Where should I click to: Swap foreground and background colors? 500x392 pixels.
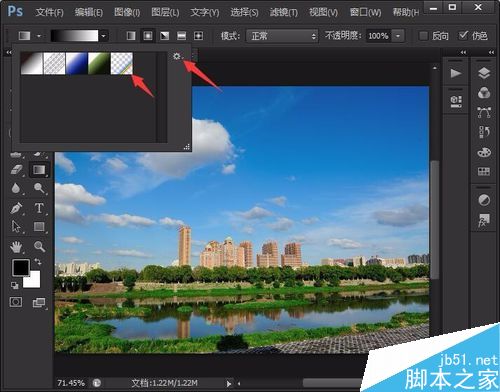pos(38,262)
